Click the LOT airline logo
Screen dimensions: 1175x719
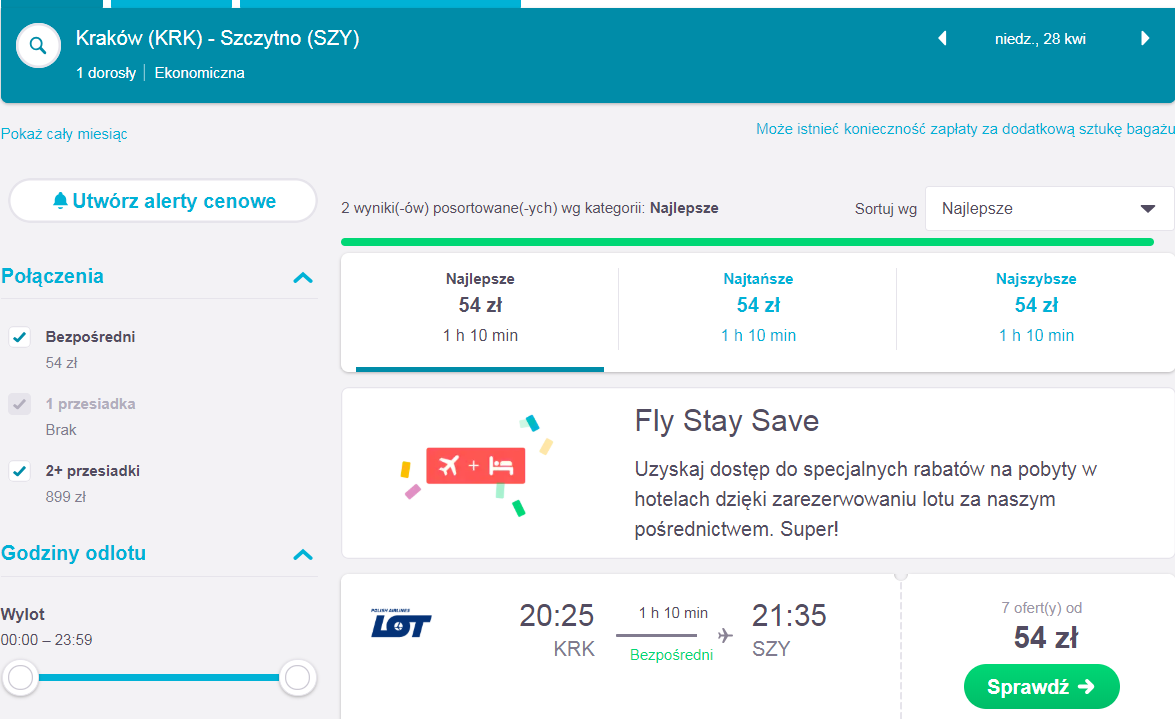(x=401, y=623)
